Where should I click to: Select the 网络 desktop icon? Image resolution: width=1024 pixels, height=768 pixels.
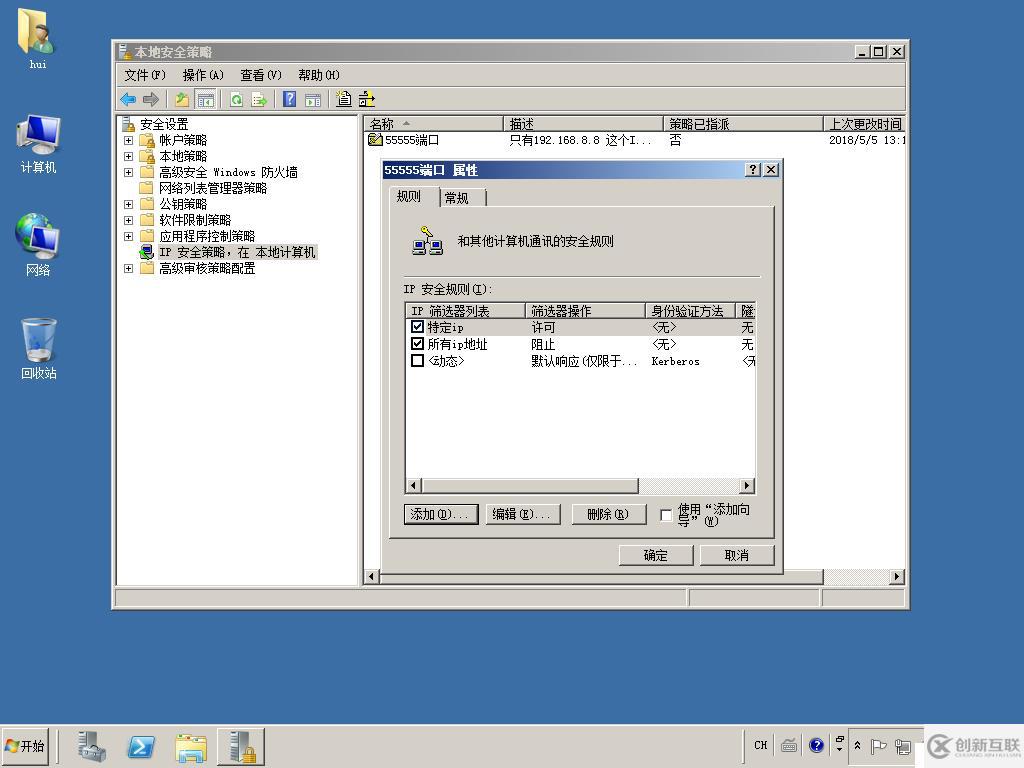(38, 245)
